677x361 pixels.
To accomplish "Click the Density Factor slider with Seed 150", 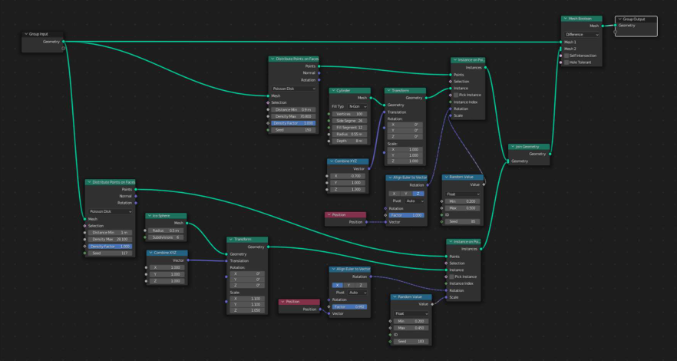I will pyautogui.click(x=294, y=123).
